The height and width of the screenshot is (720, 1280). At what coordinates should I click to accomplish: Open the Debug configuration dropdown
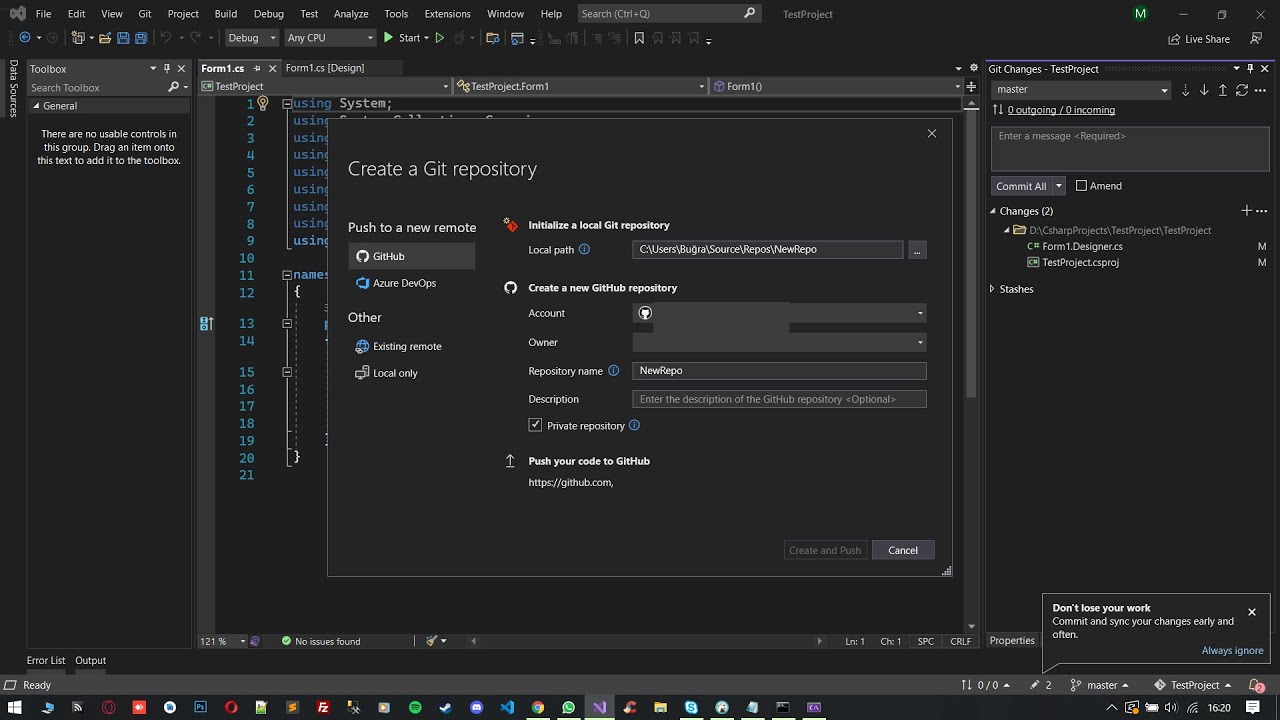click(251, 38)
